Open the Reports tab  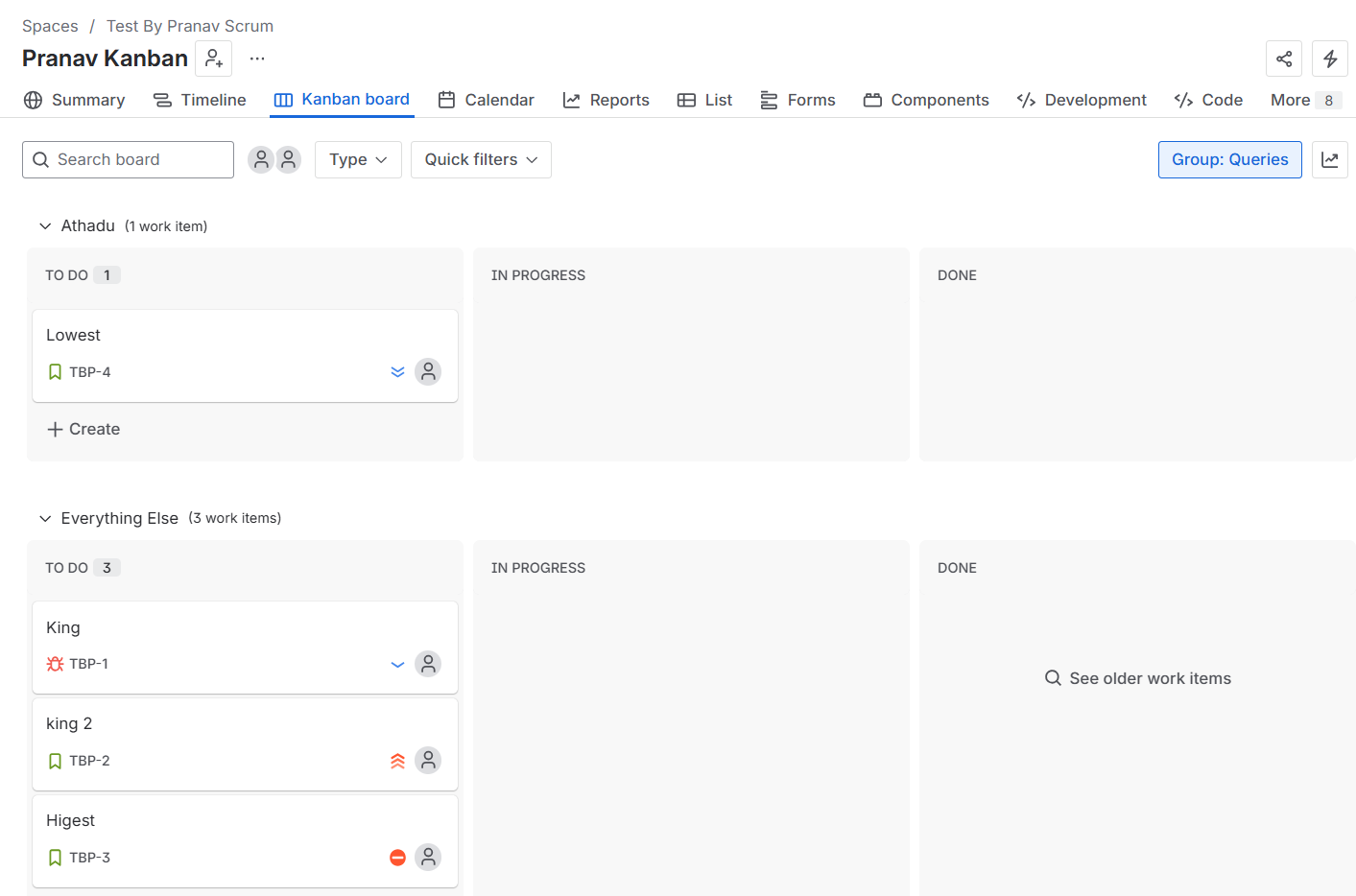tap(606, 101)
